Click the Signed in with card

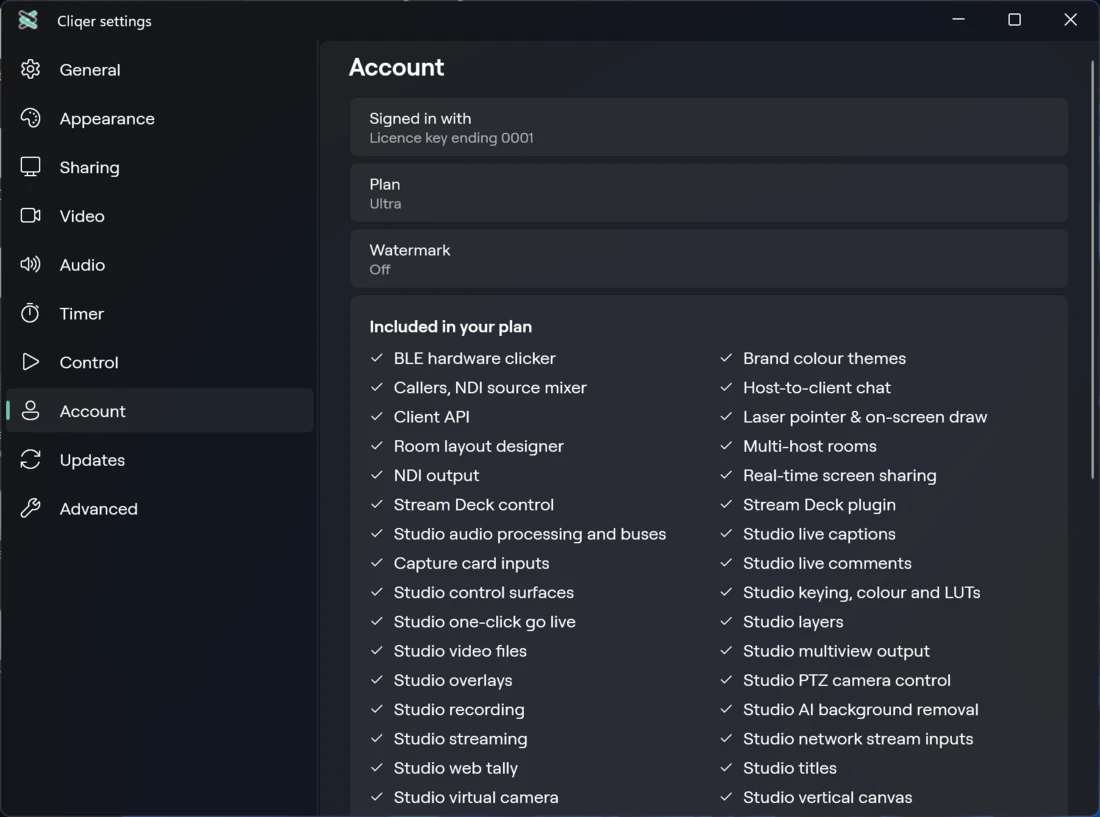tap(709, 127)
